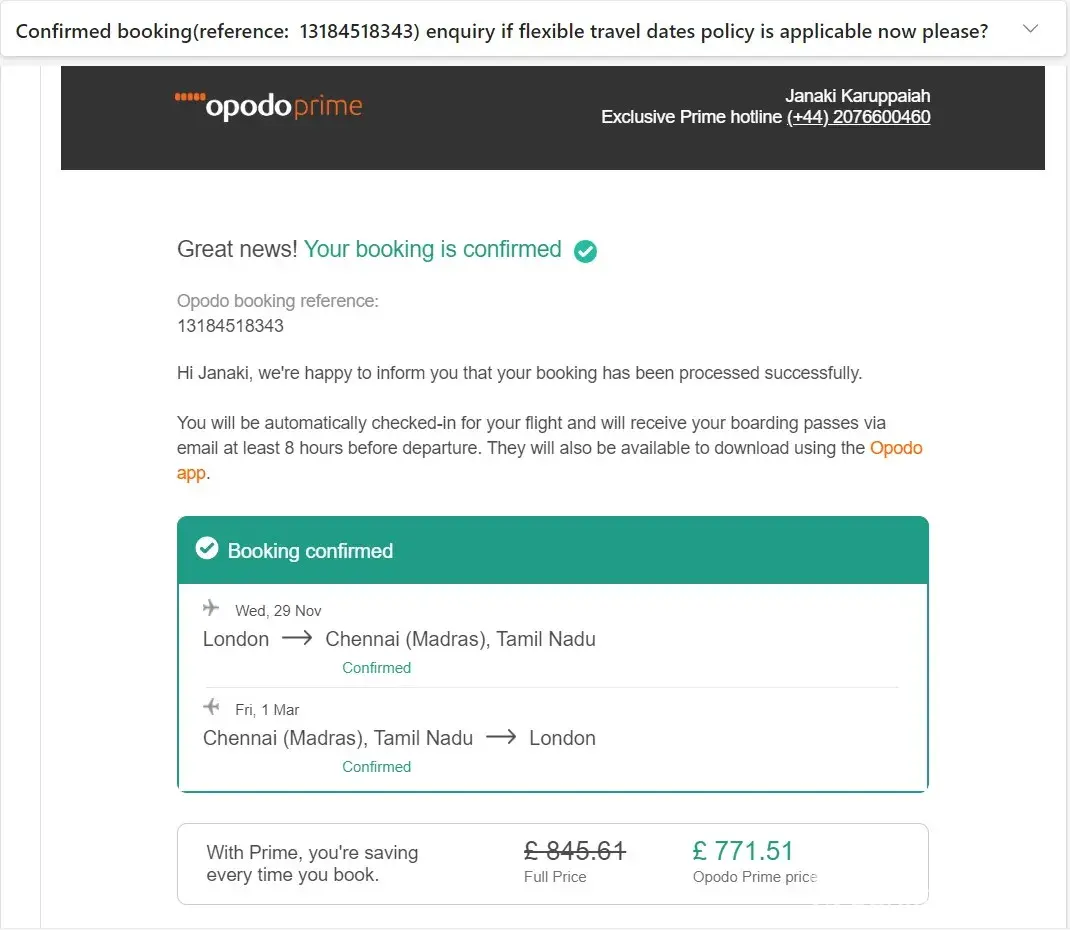The height and width of the screenshot is (930, 1070).
Task: Click the crossed-out full price £845.61
Action: coord(575,851)
